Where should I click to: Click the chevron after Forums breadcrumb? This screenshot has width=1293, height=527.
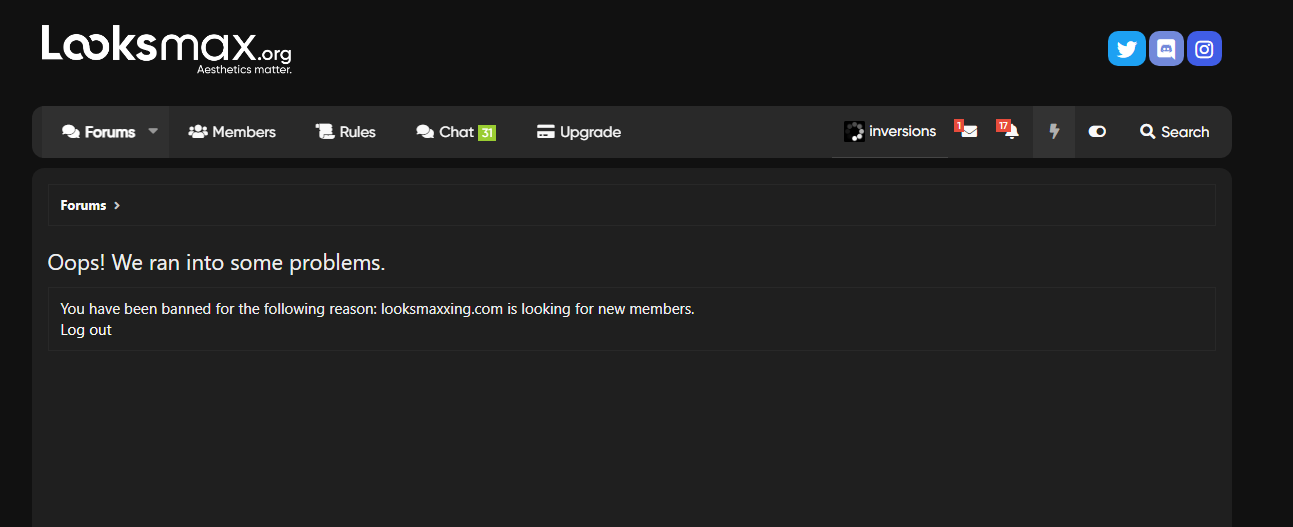pos(117,206)
